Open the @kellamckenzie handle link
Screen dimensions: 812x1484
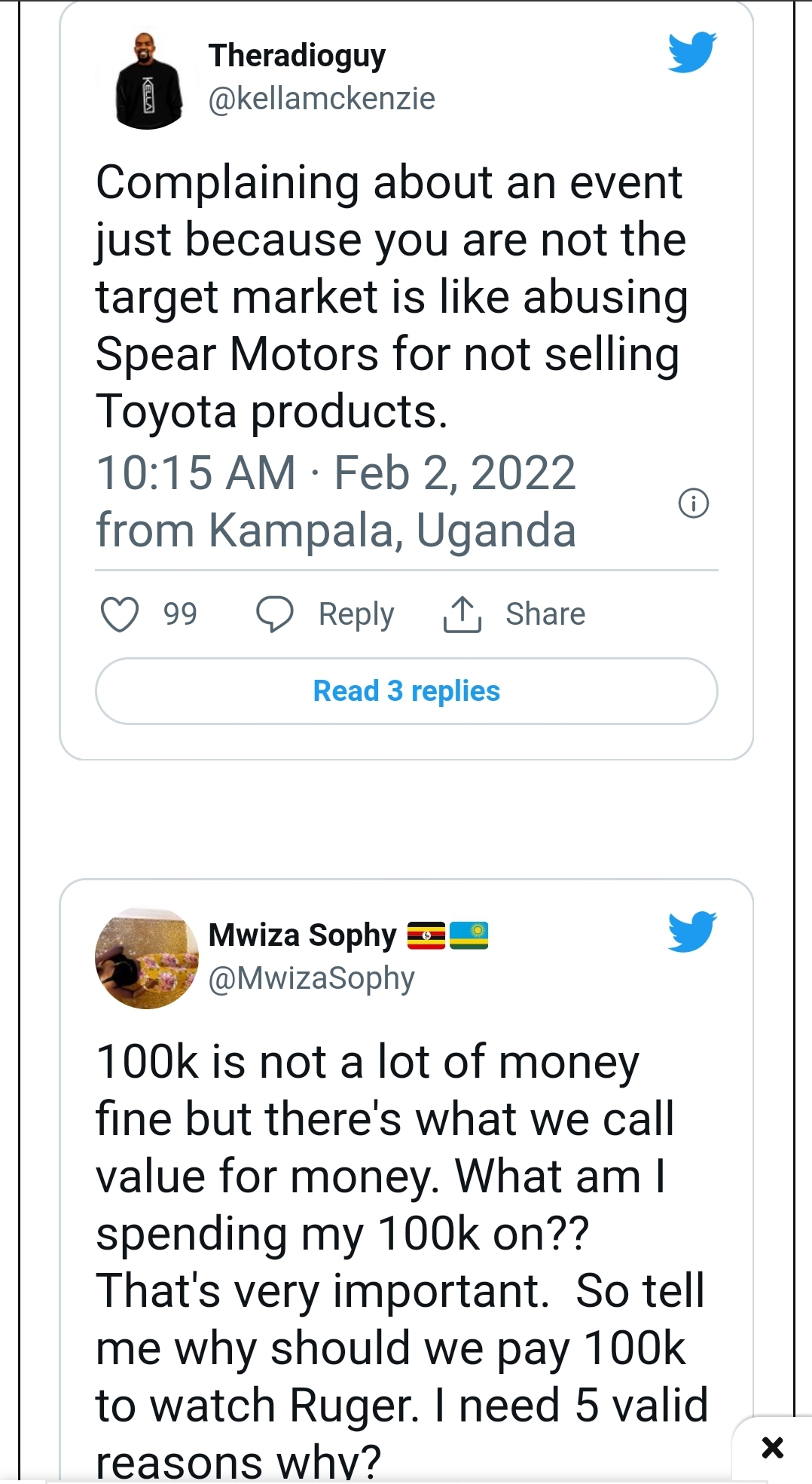322,99
